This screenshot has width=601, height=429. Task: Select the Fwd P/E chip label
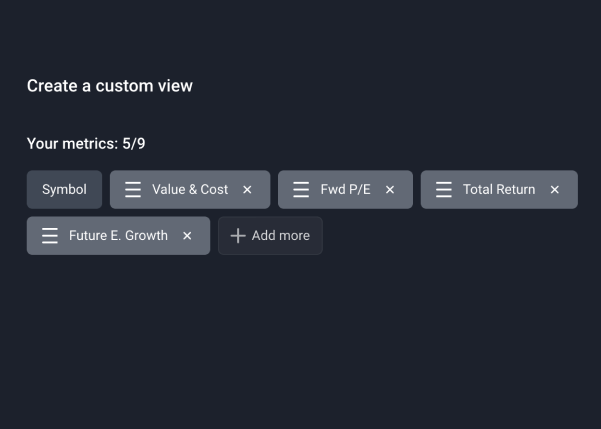tap(346, 190)
